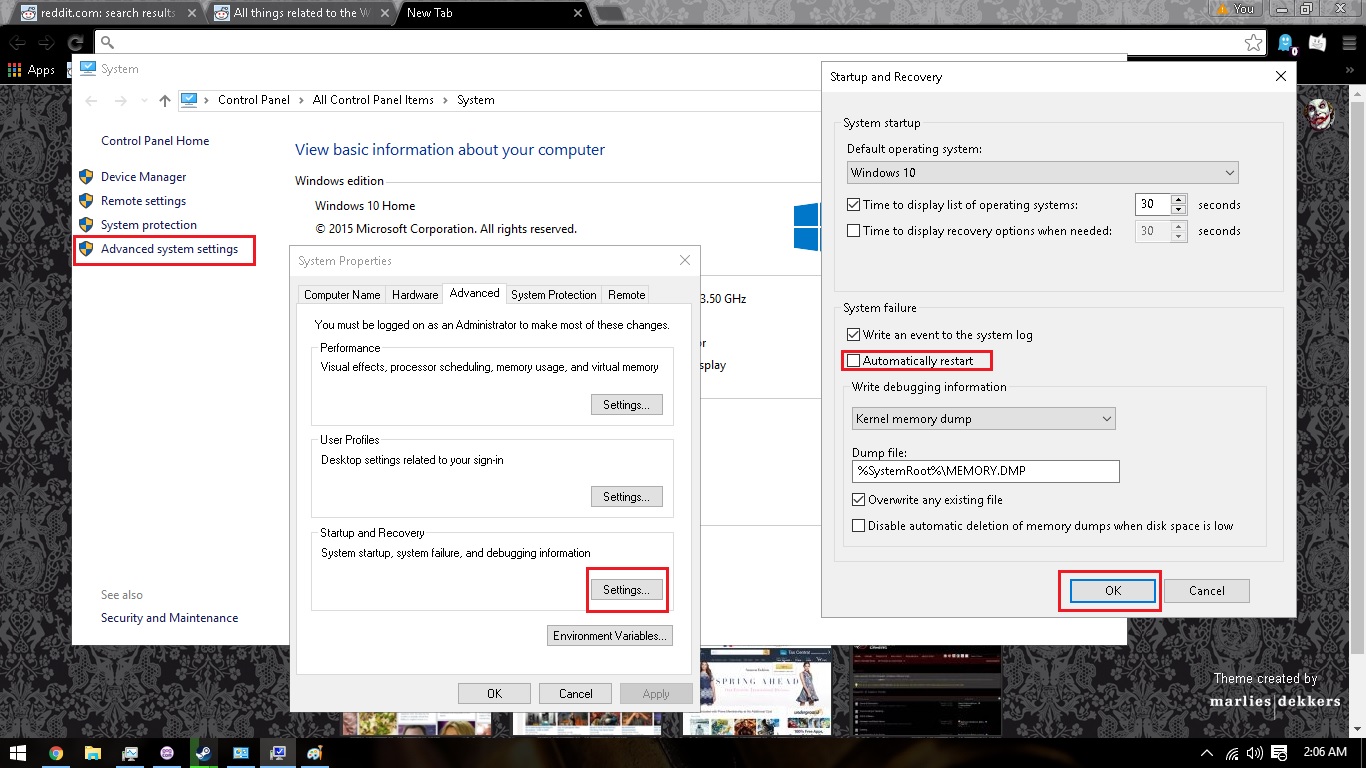Open the Default operating system dropdown
Screen dimensions: 1366x768
point(1043,173)
